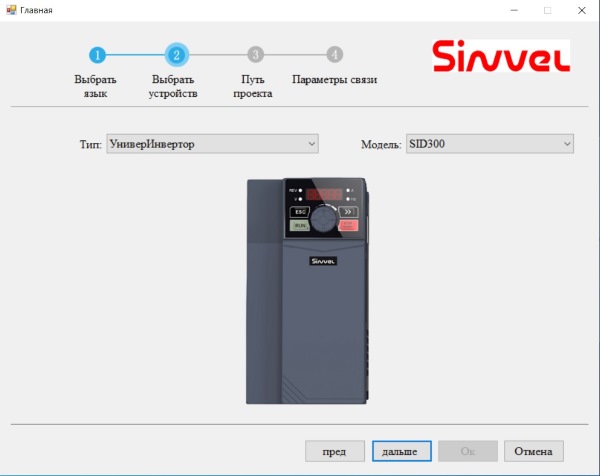Click the green RUN key on inverter image
The image size is (600, 476).
299,227
